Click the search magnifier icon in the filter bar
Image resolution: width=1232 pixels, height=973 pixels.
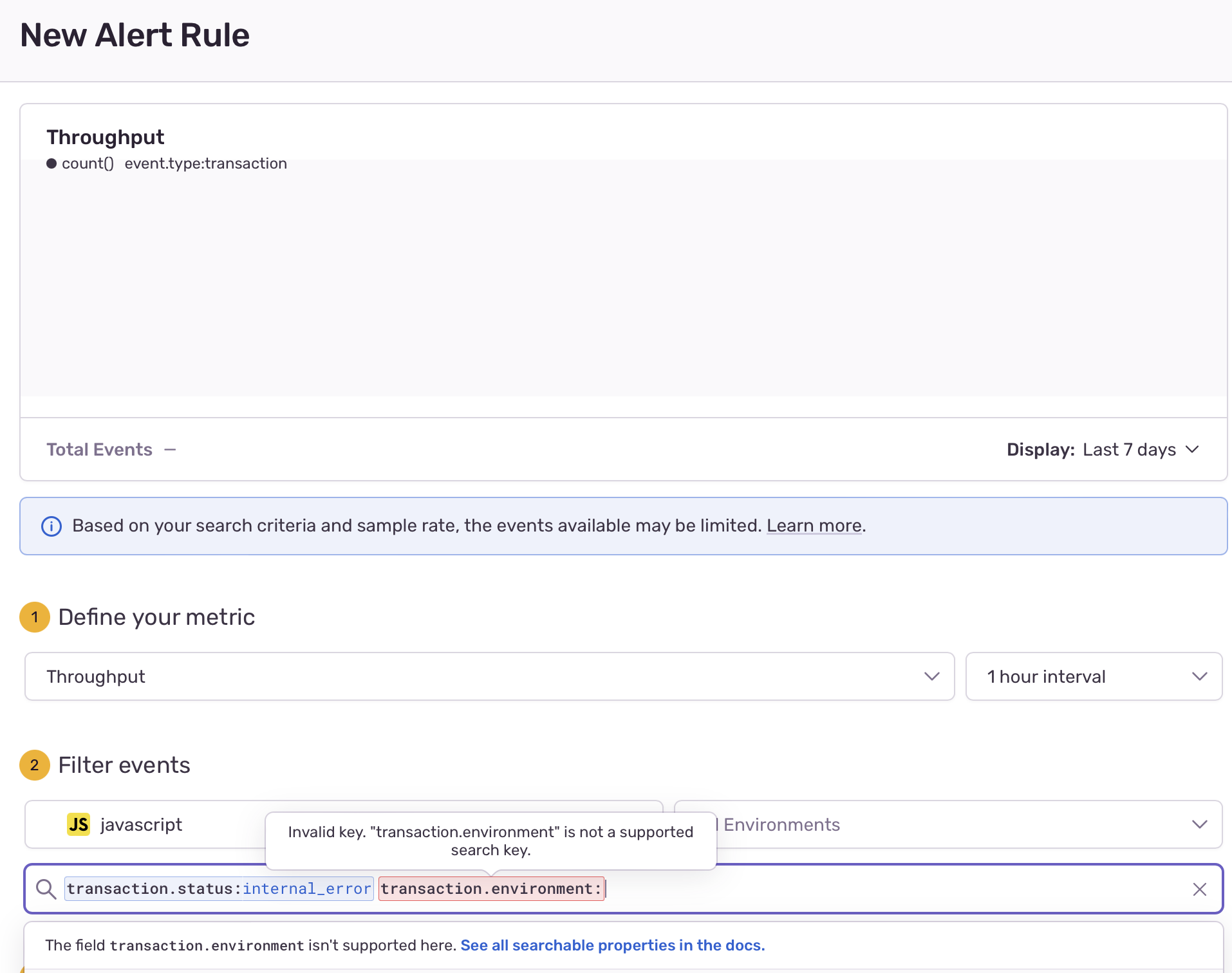pos(45,889)
